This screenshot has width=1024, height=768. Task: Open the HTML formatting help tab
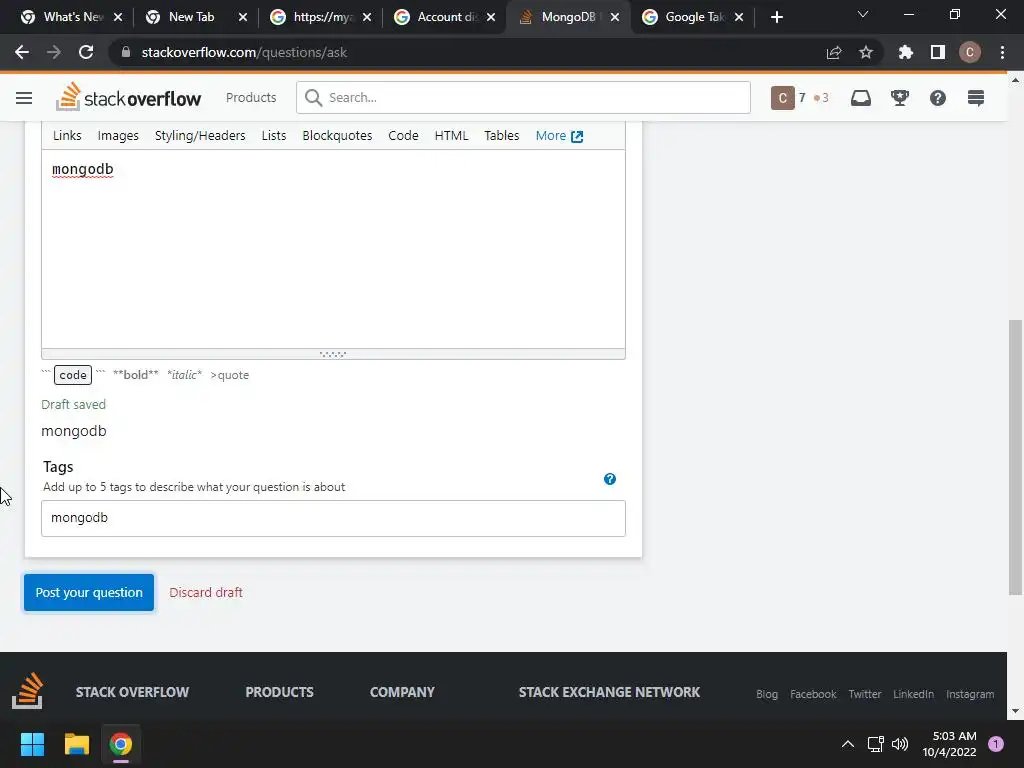[451, 135]
